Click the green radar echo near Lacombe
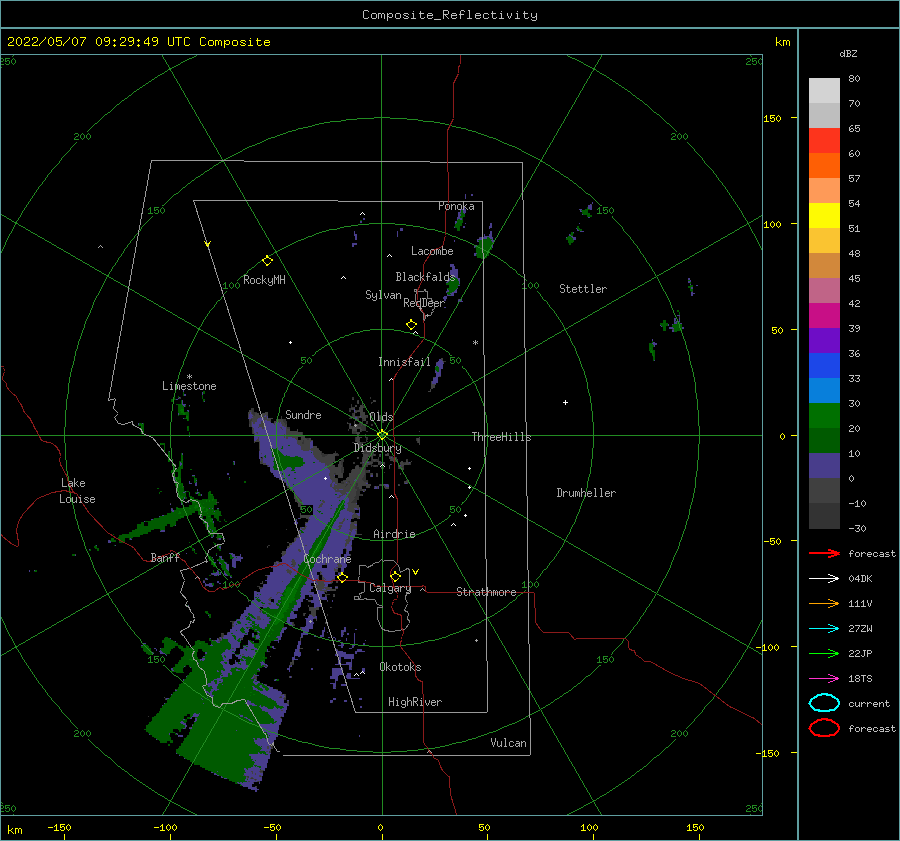The image size is (900, 841). pyautogui.click(x=484, y=247)
